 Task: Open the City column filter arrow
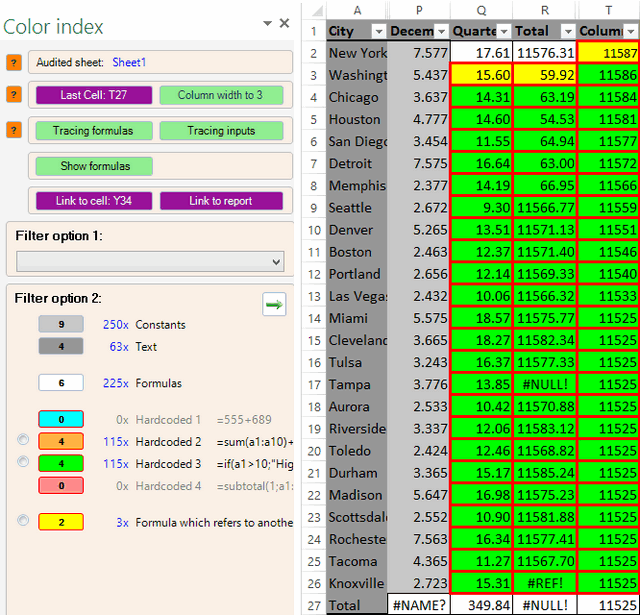coord(378,31)
